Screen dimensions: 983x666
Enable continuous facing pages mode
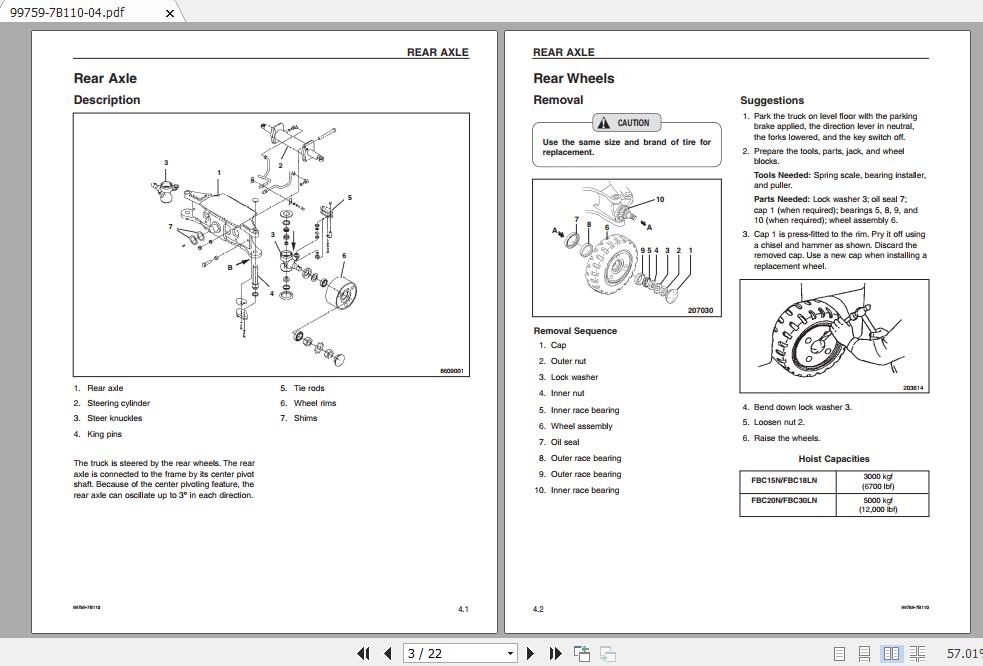[917, 653]
